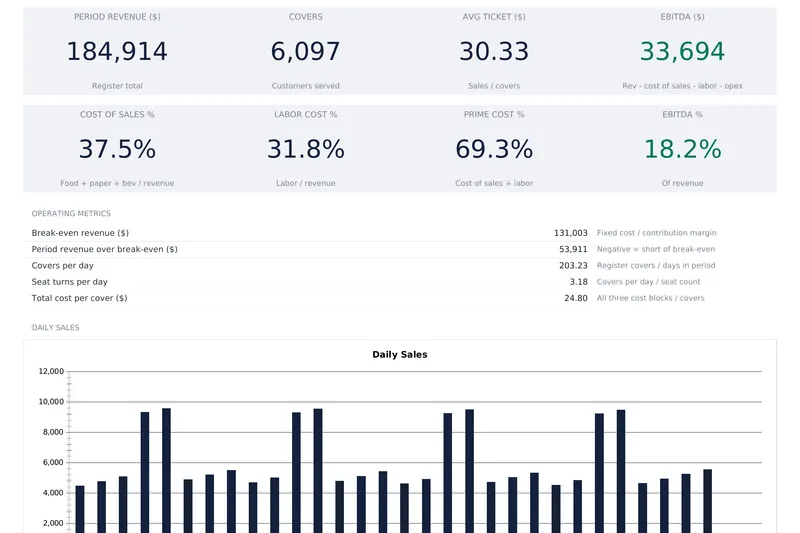Select the PRIME COST % heading
The width and height of the screenshot is (800, 533).
tap(494, 115)
